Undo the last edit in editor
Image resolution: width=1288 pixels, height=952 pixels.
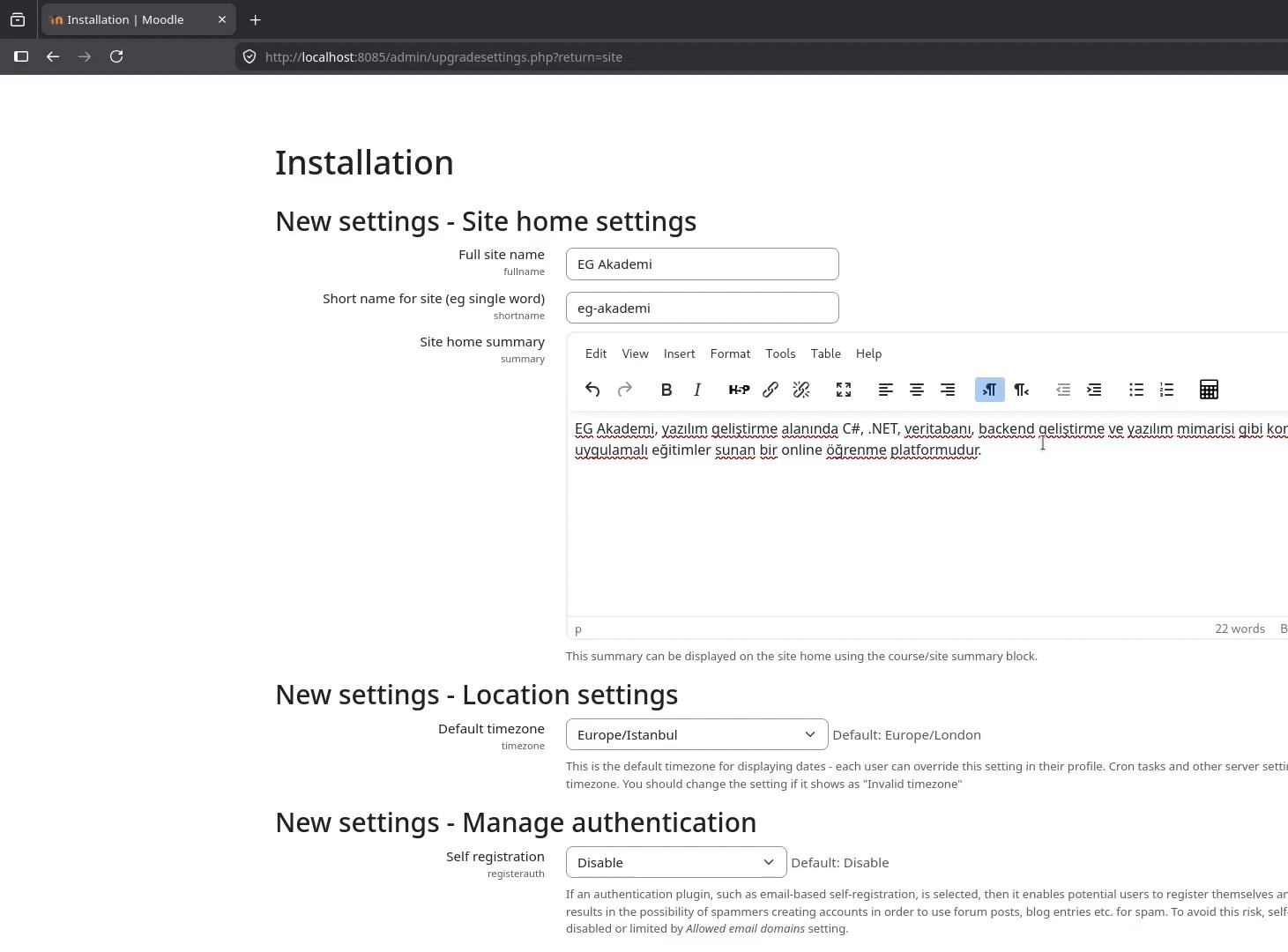pos(592,390)
